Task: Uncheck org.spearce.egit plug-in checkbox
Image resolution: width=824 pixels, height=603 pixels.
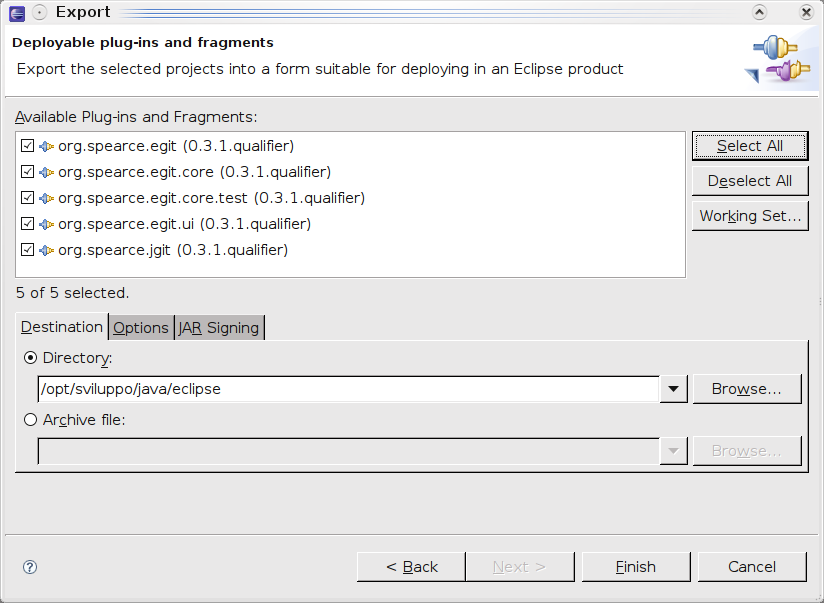Action: coord(27,146)
